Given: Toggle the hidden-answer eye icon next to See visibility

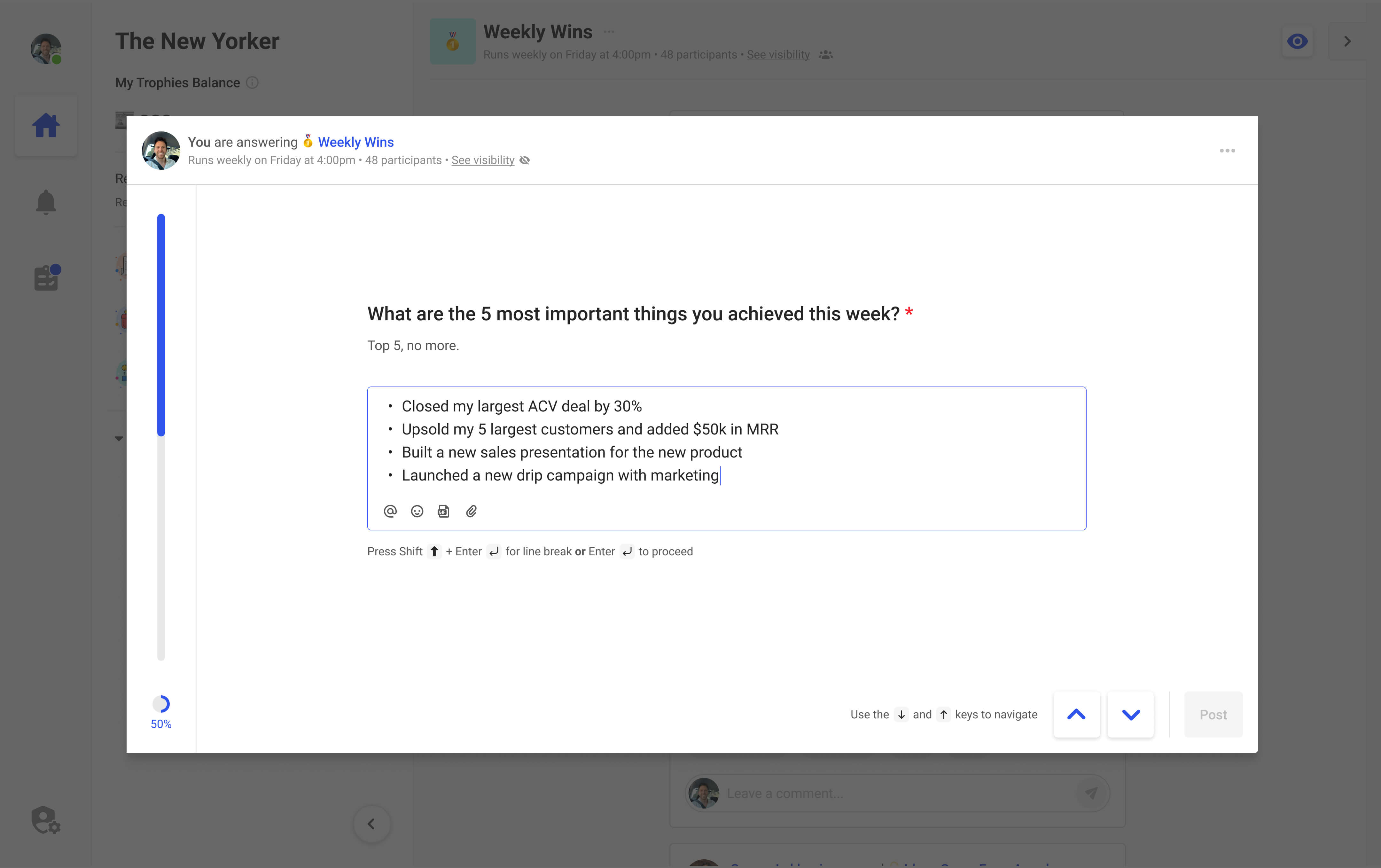Looking at the screenshot, I should tap(524, 160).
